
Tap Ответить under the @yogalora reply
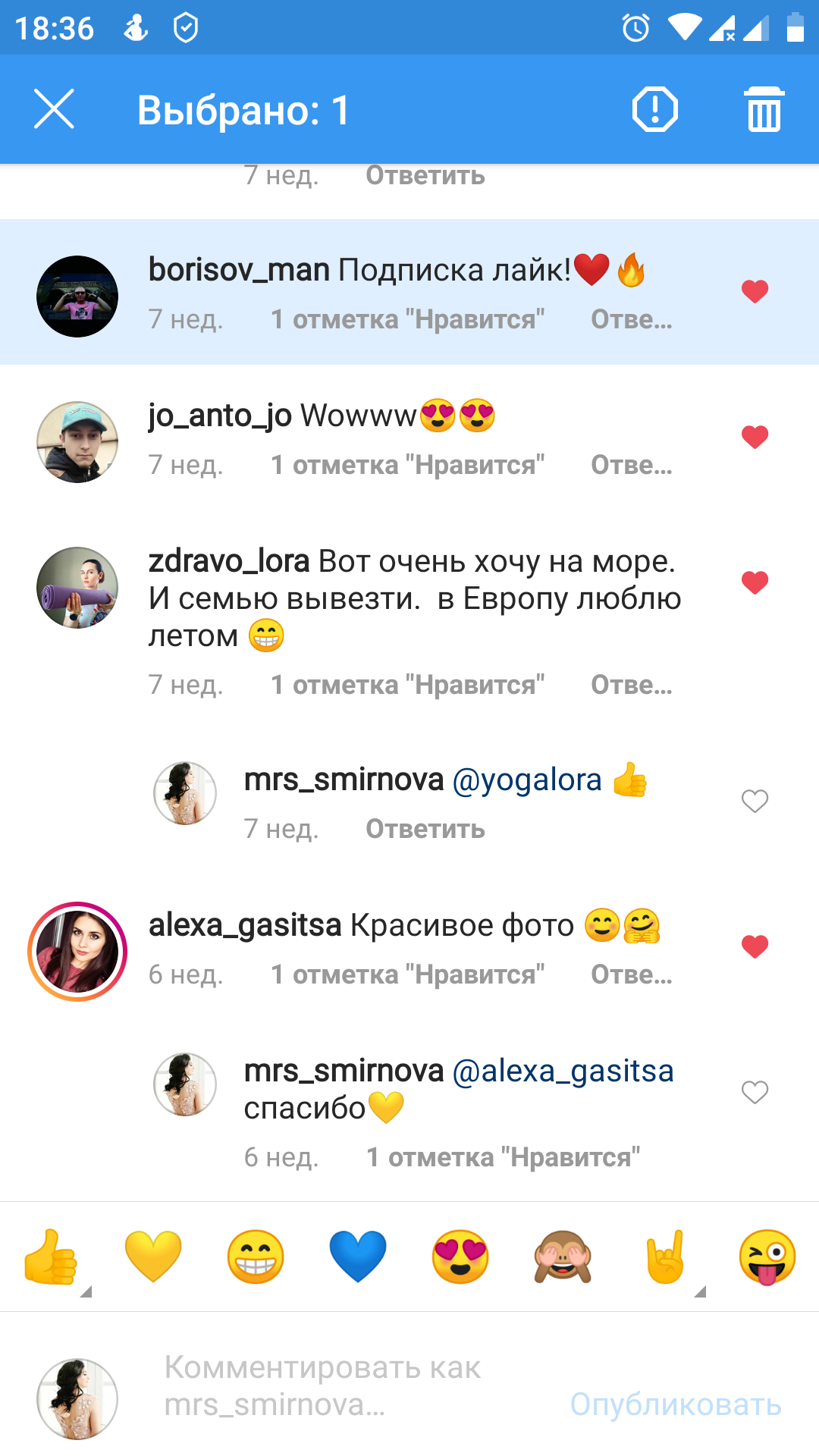[425, 829]
